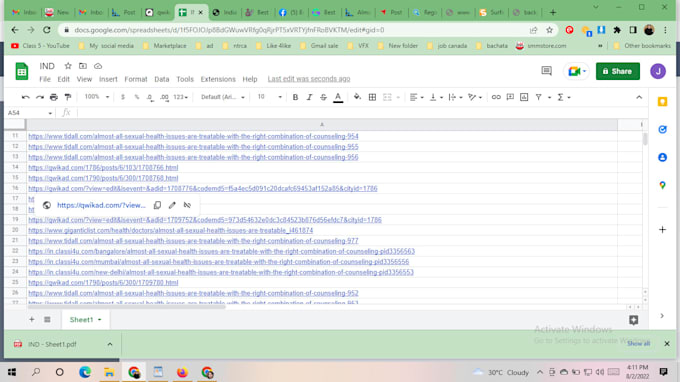Open the Edit menu
The image size is (680, 382).
click(63, 79)
